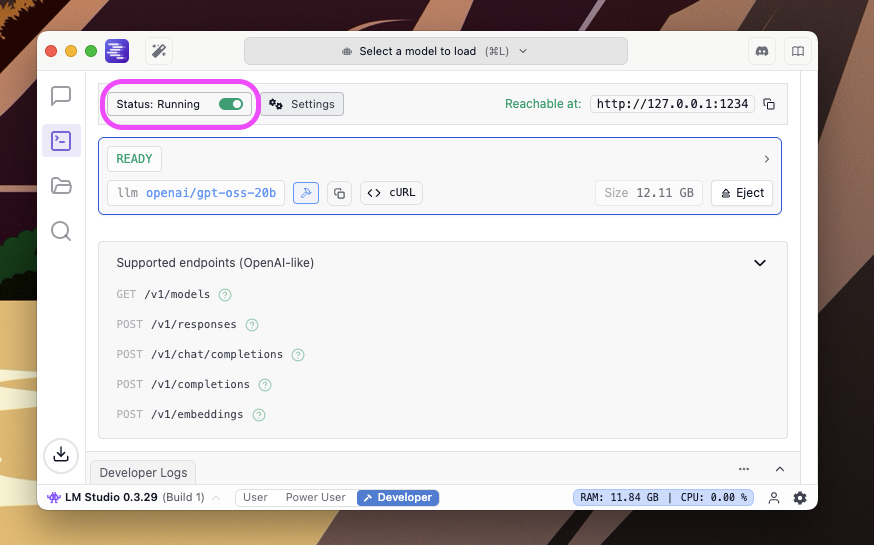Copy the model identifier

pos(339,193)
